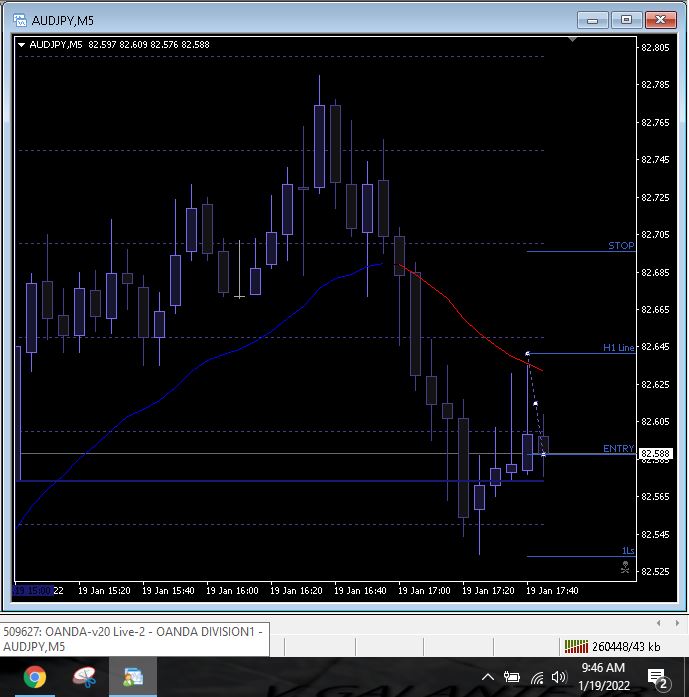Select the 1Ls line label
Screen dimensions: 689x697
pyautogui.click(x=628, y=551)
